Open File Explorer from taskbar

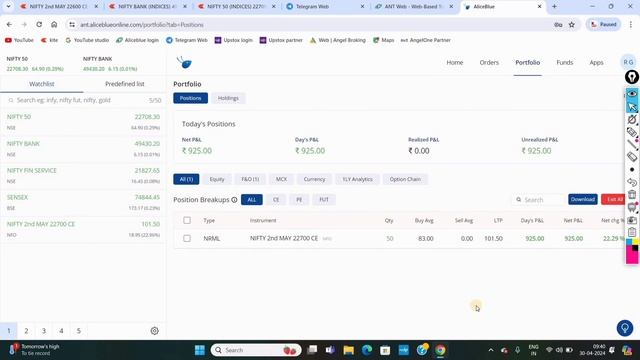pyautogui.click(x=349, y=350)
